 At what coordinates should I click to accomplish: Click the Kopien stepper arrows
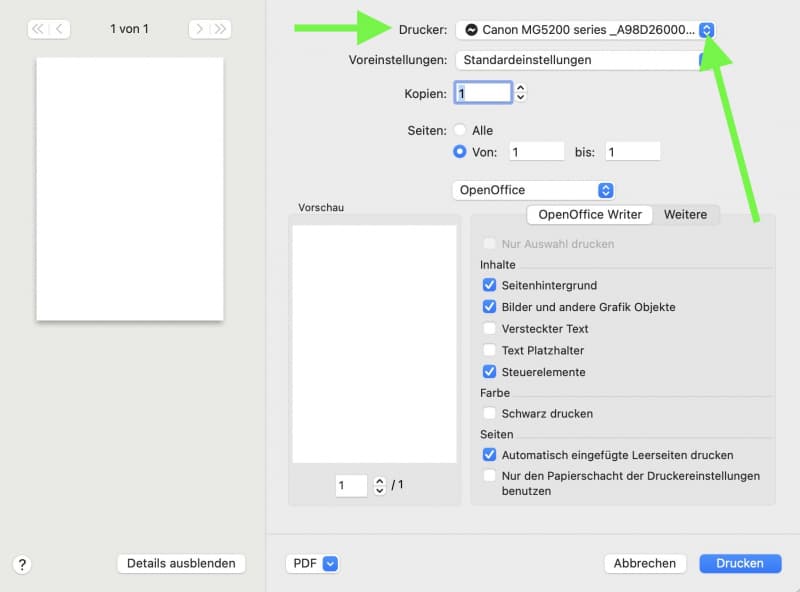520,92
